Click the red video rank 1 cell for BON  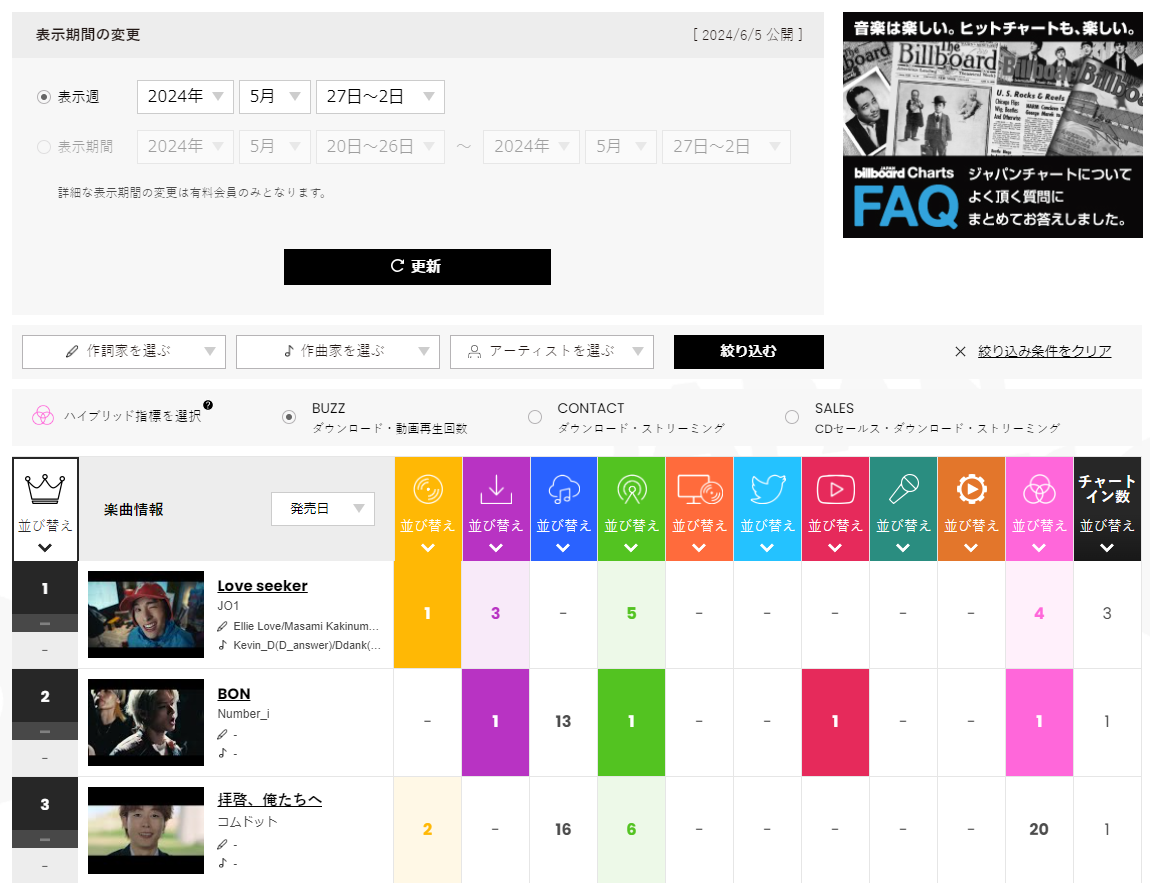tap(835, 722)
